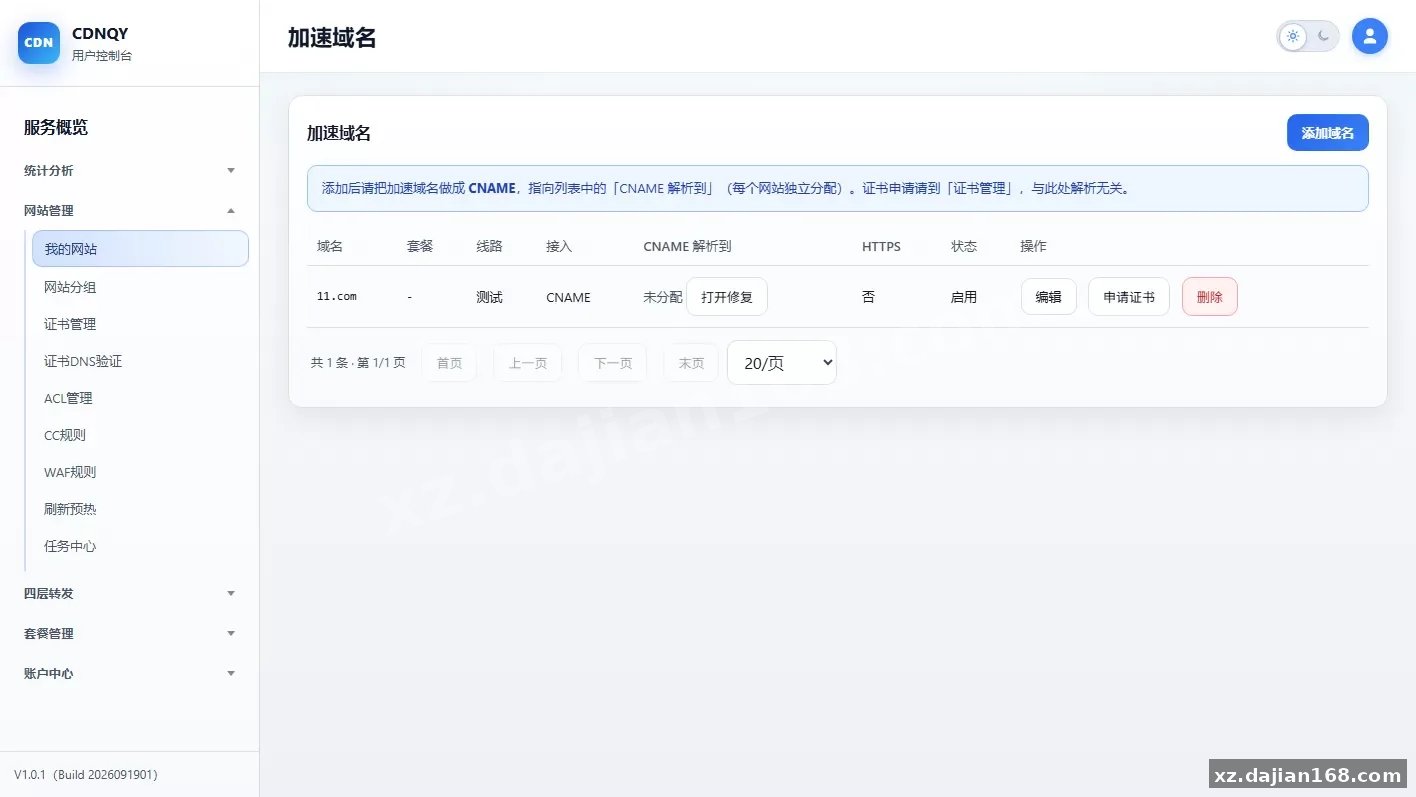Click the domain cell 11.com

coord(337,297)
